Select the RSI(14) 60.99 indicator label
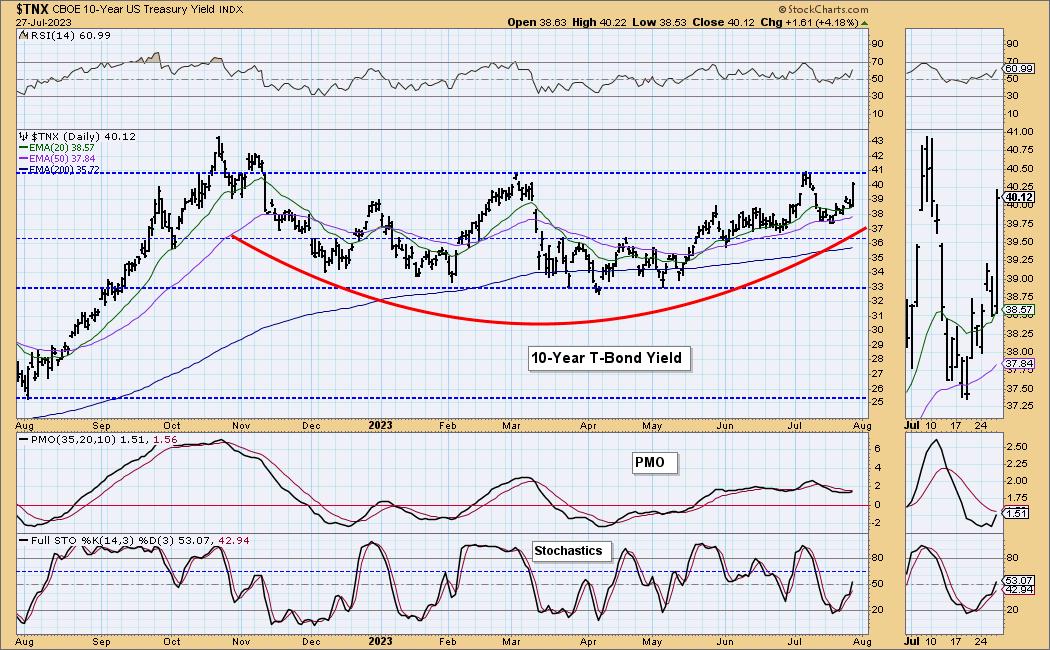The width and height of the screenshot is (1050, 650). pos(69,35)
